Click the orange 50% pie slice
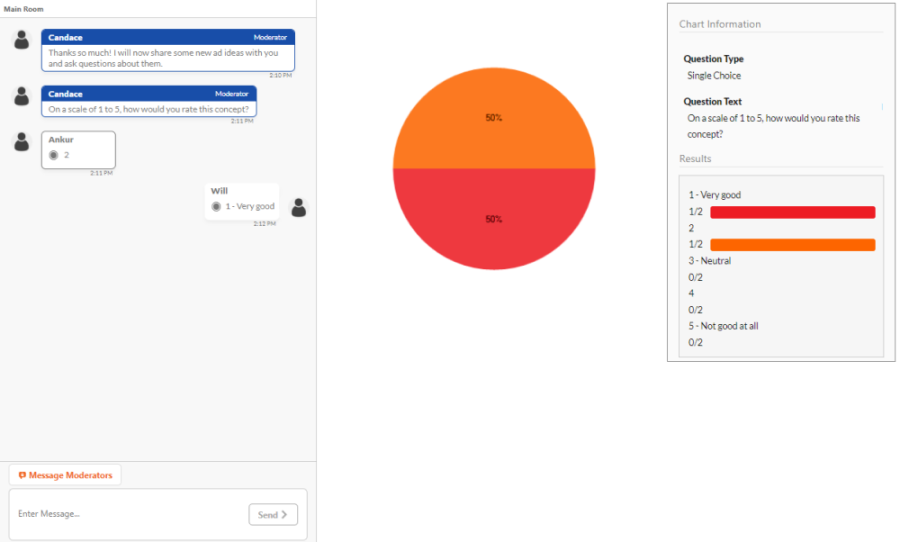The width and height of the screenshot is (900, 542). pyautogui.click(x=494, y=118)
